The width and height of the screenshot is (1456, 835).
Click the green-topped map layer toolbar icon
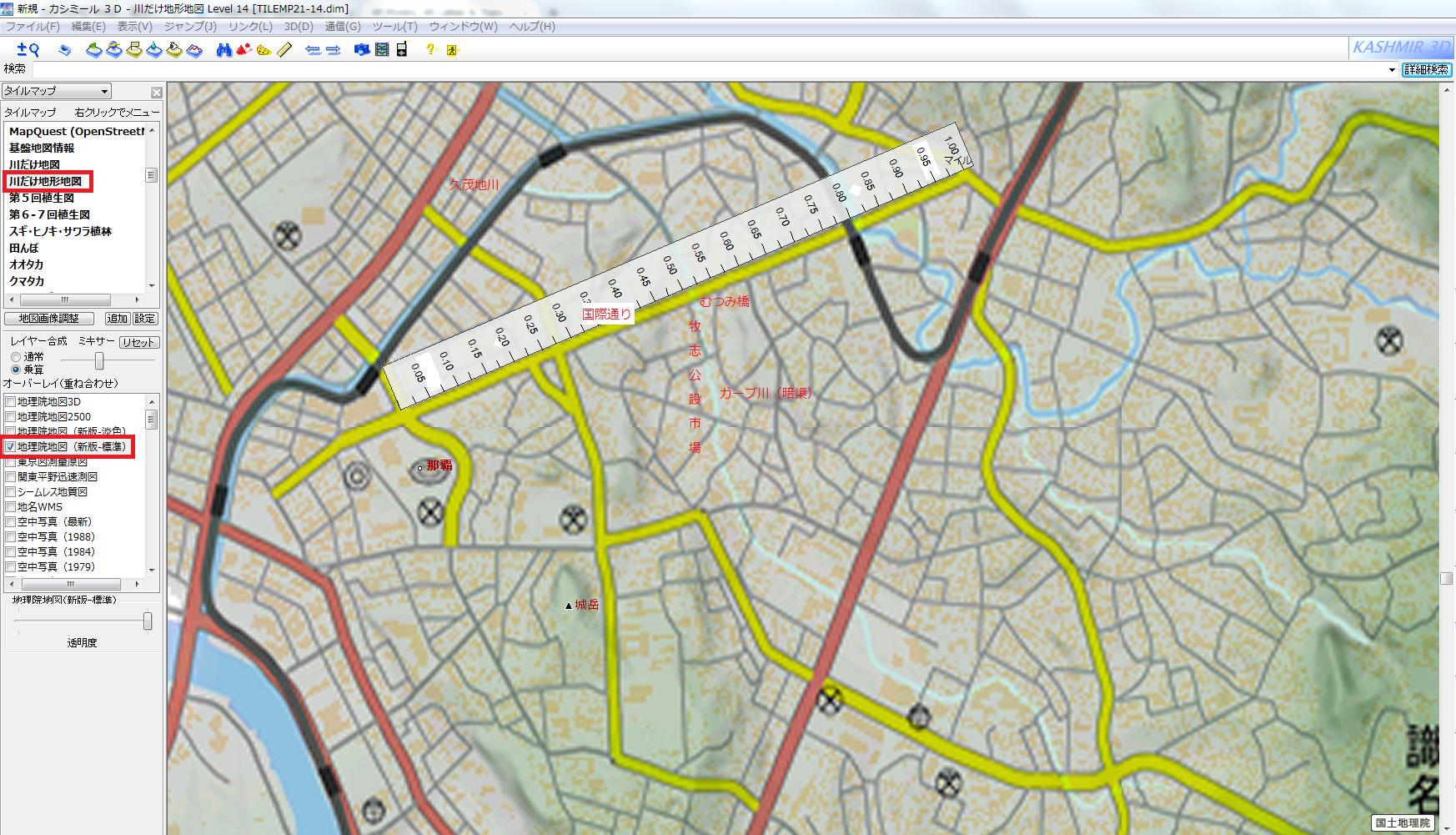tap(94, 50)
